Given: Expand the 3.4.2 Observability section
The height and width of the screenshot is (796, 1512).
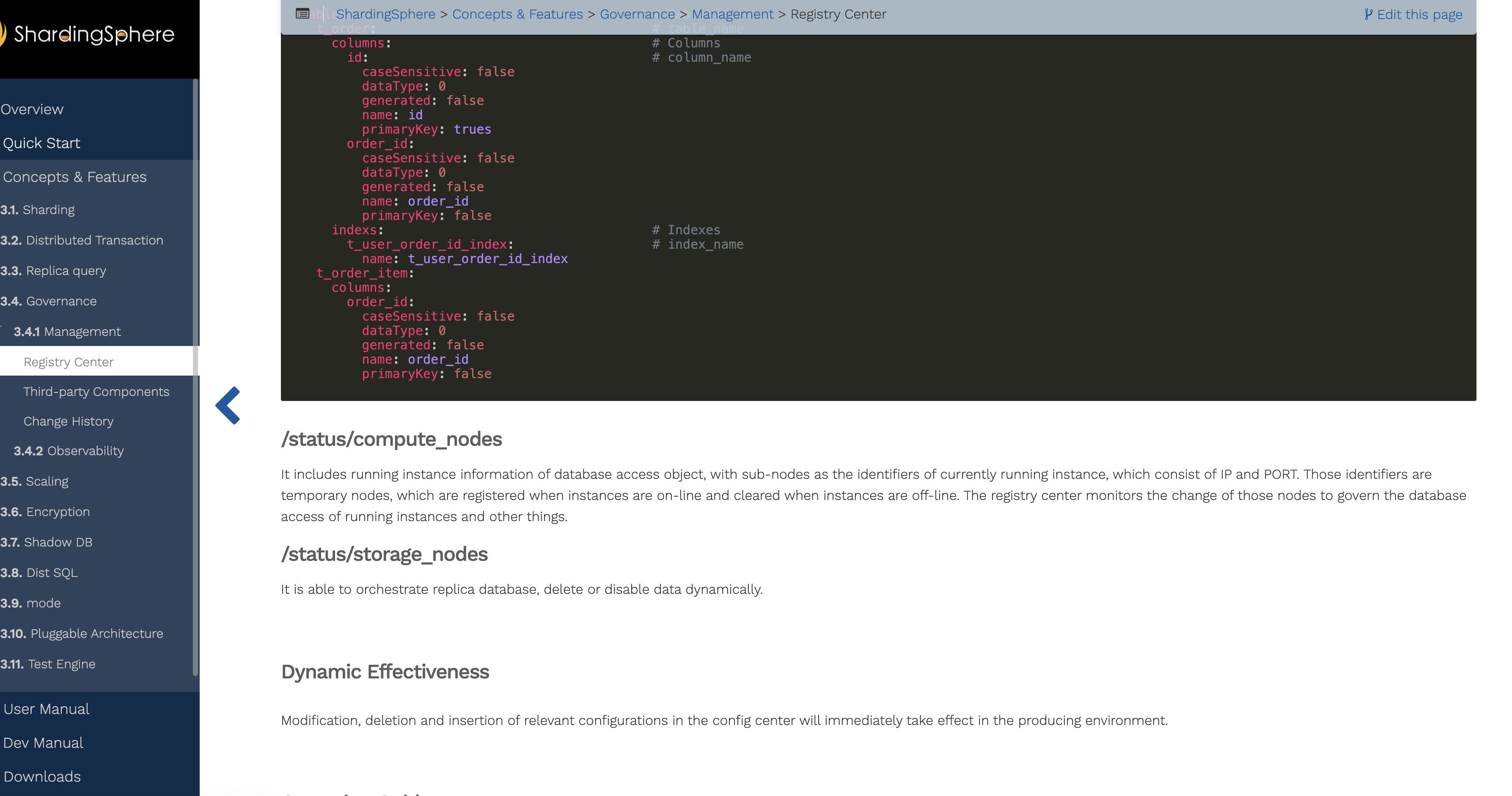Looking at the screenshot, I should coord(69,451).
